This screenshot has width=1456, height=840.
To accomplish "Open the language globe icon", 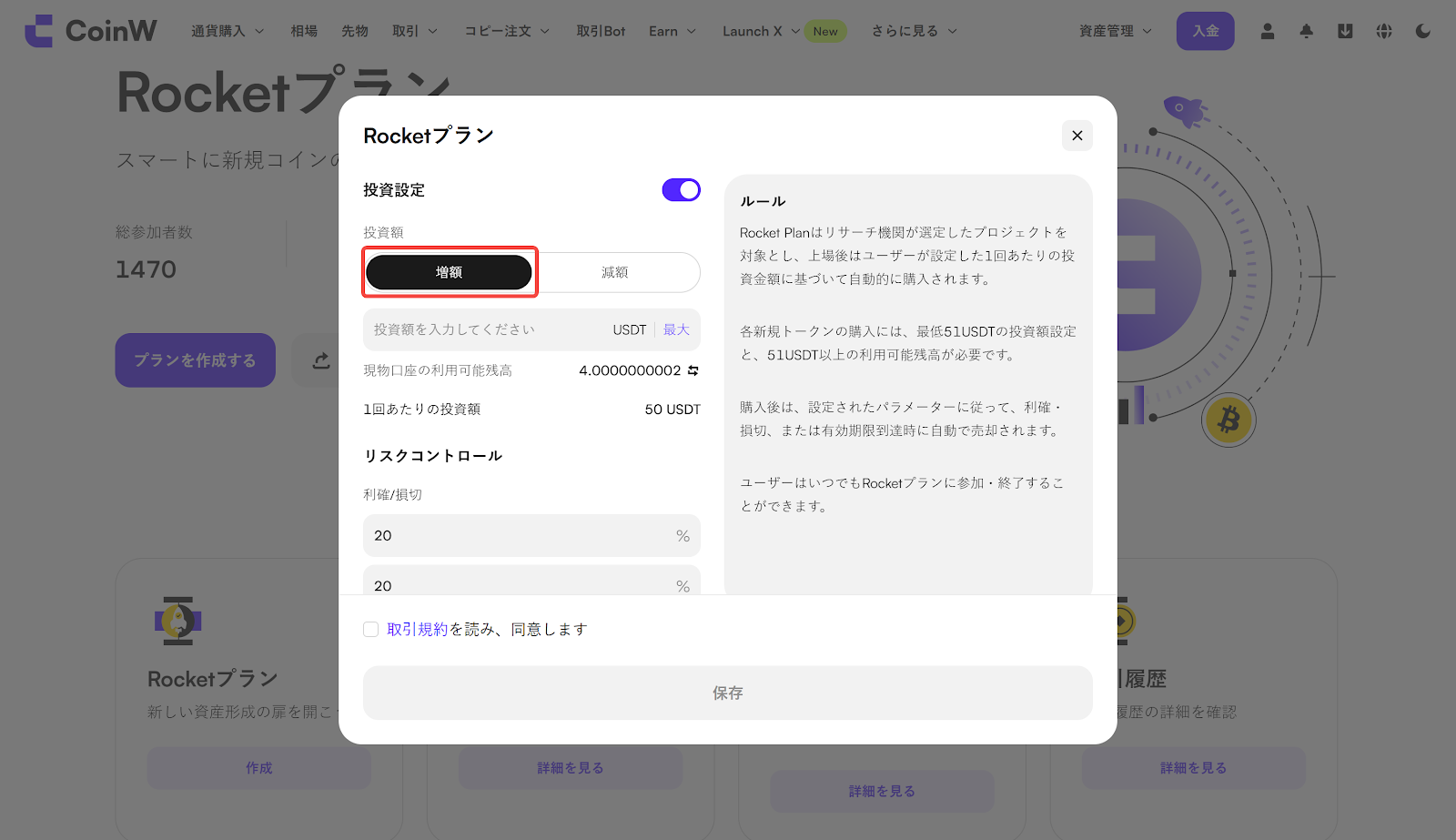I will pyautogui.click(x=1384, y=31).
